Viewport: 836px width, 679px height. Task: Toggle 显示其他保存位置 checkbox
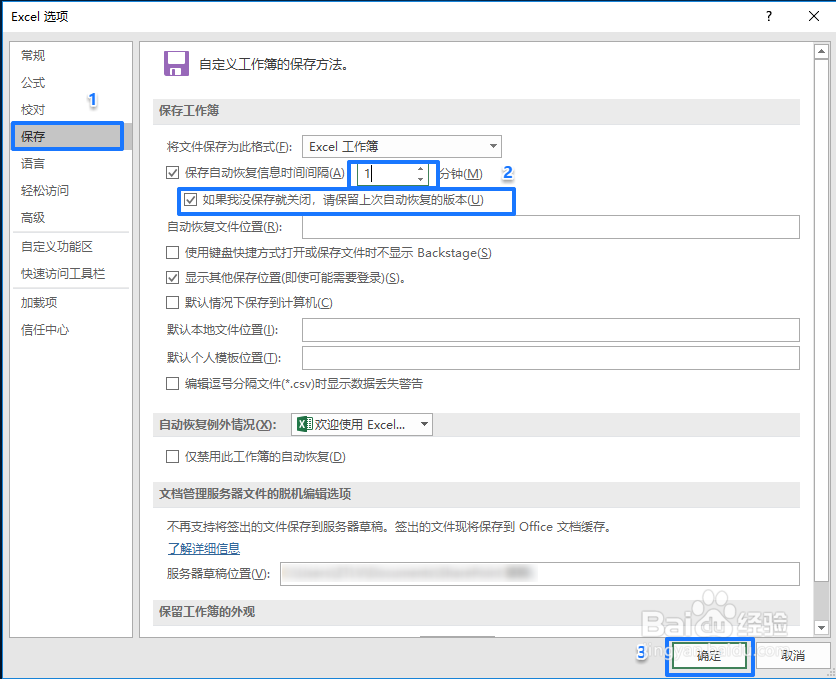[172, 278]
